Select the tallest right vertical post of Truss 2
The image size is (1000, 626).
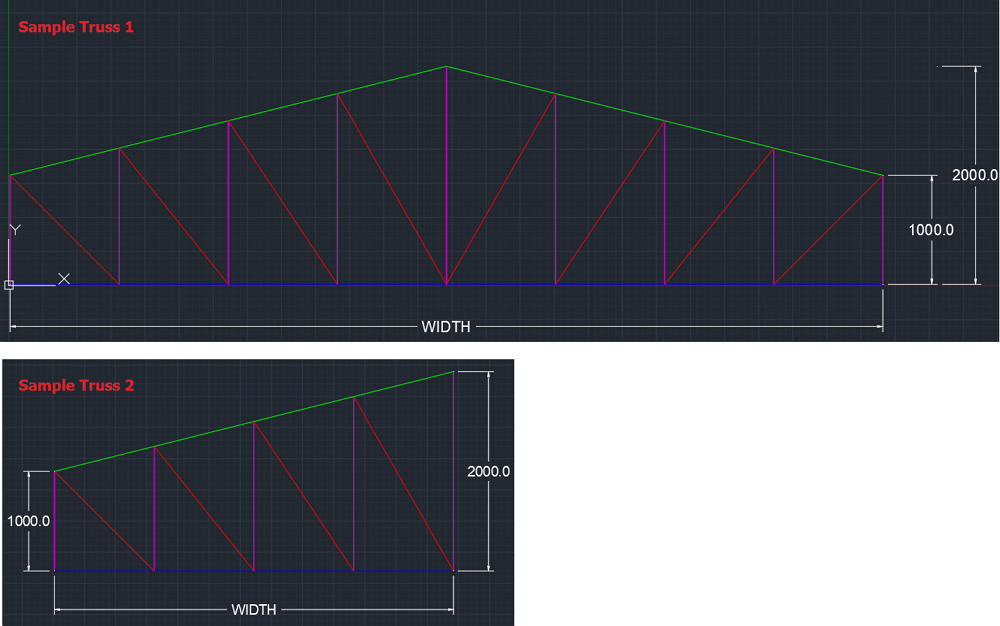pos(454,470)
